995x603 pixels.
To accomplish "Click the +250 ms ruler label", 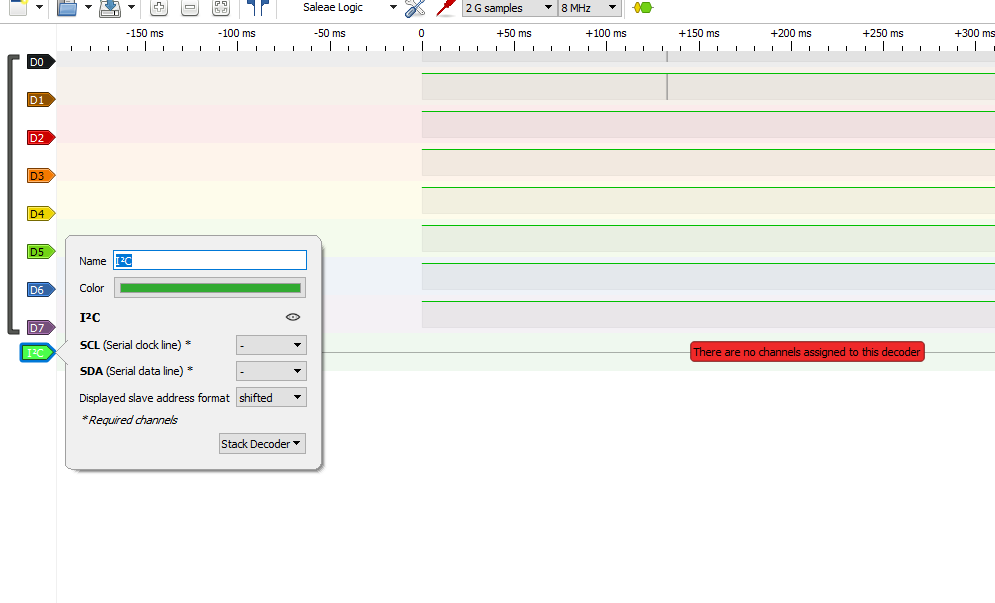I will pos(883,34).
